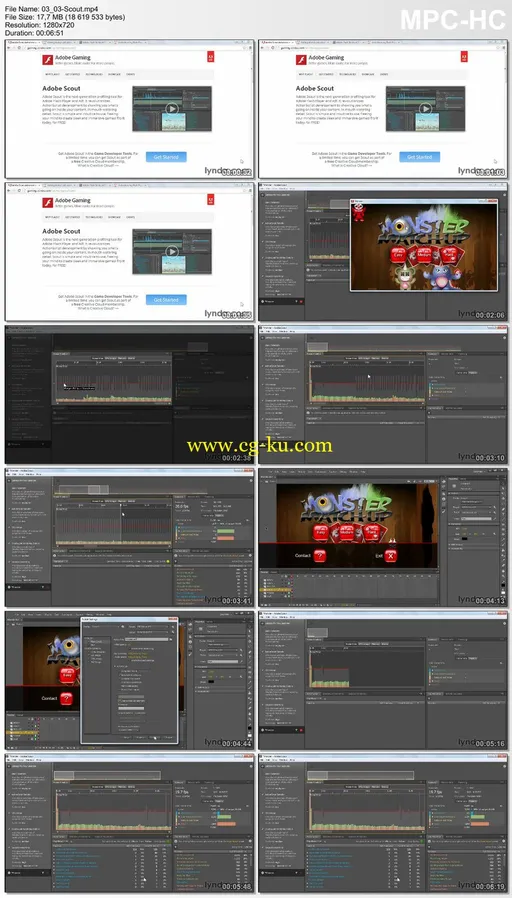The width and height of the screenshot is (512, 898).
Task: Choose Easy in the 00:02:06 game frame
Action: 399,254
